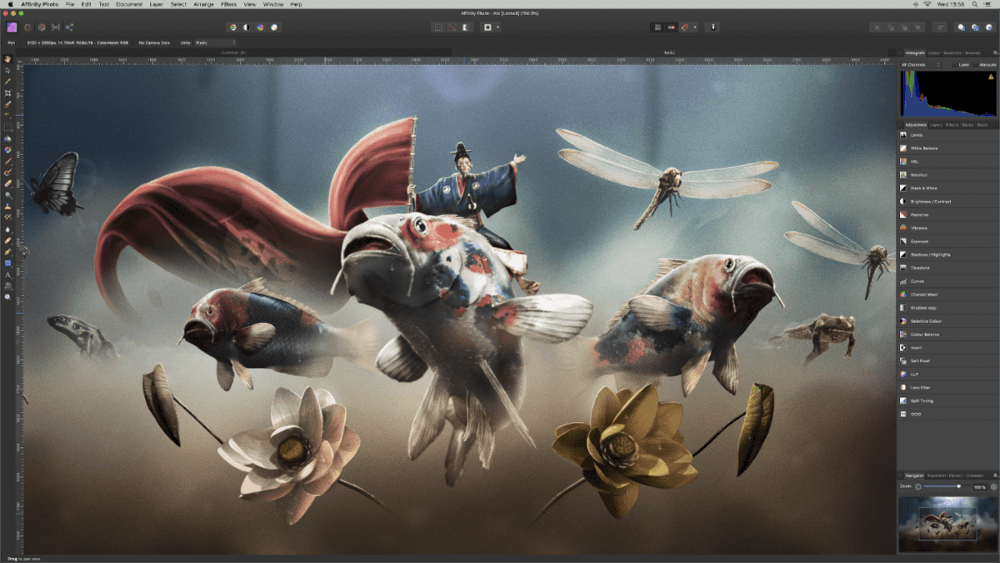Switch to the Effects tab
Image resolution: width=1000 pixels, height=563 pixels.
coord(952,125)
